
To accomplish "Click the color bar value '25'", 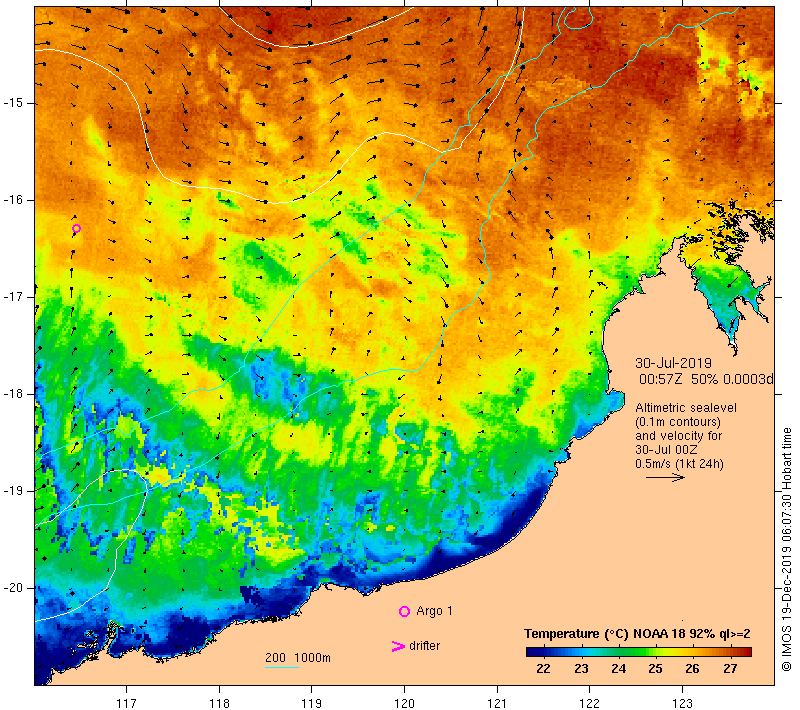I will coord(656,669).
